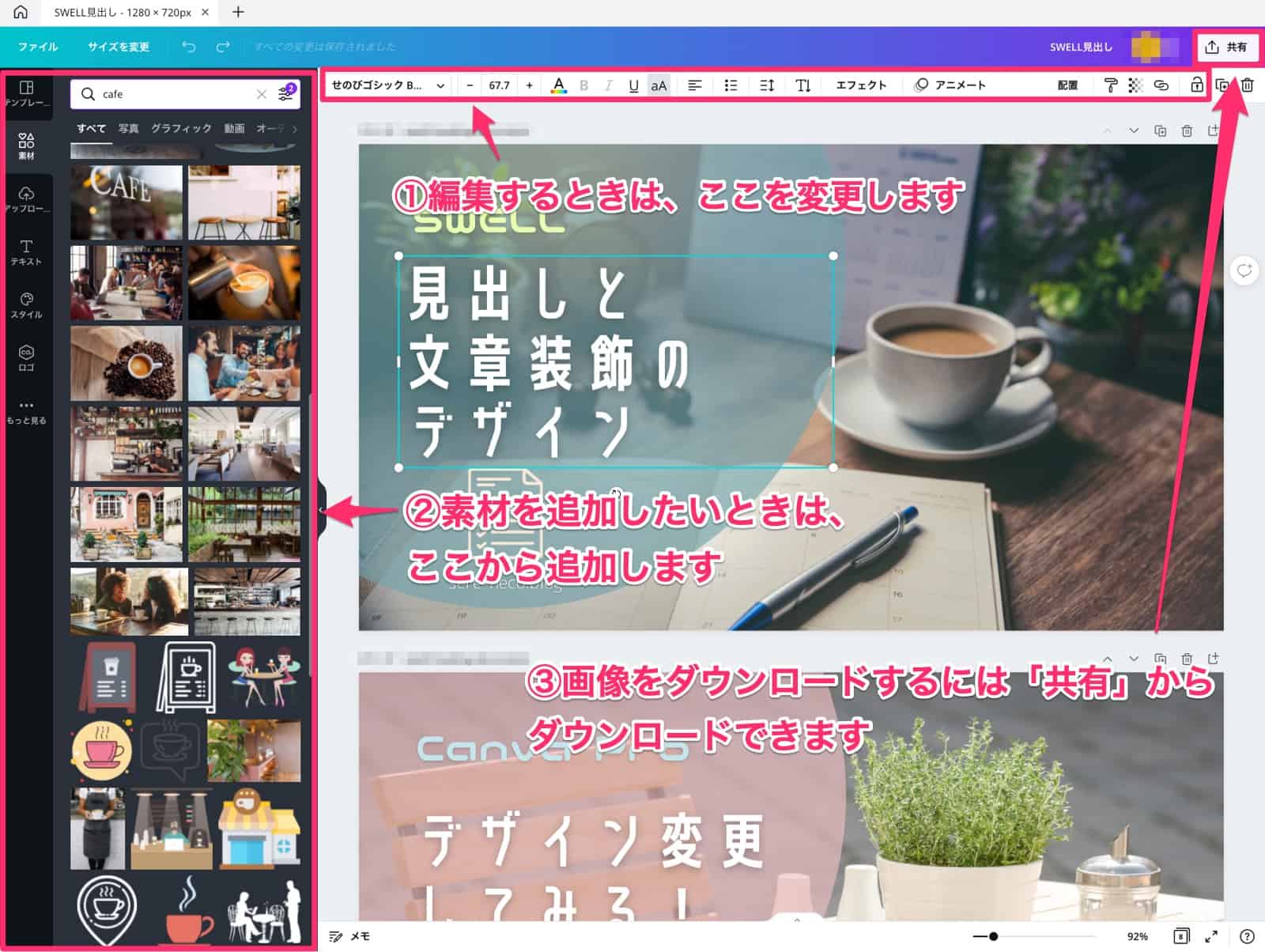Go to Canva home icon
The width and height of the screenshot is (1265, 952).
coord(21,12)
